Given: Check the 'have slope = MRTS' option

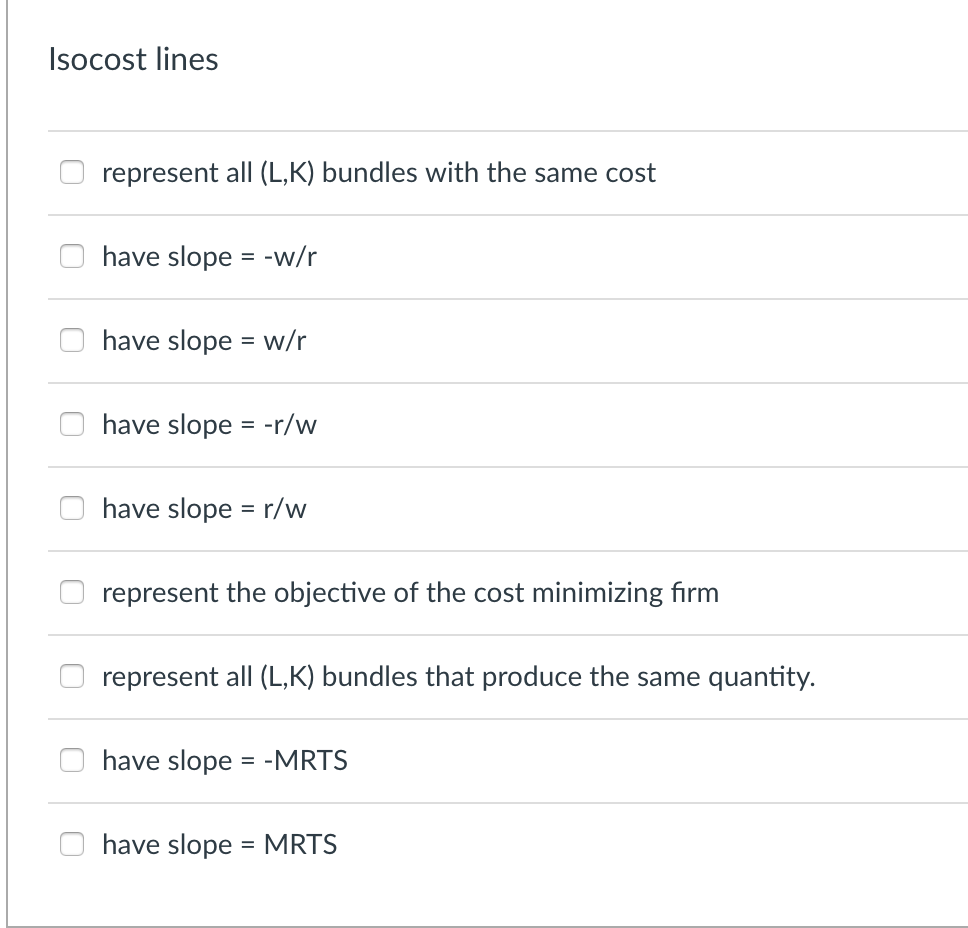Looking at the screenshot, I should click(x=72, y=844).
